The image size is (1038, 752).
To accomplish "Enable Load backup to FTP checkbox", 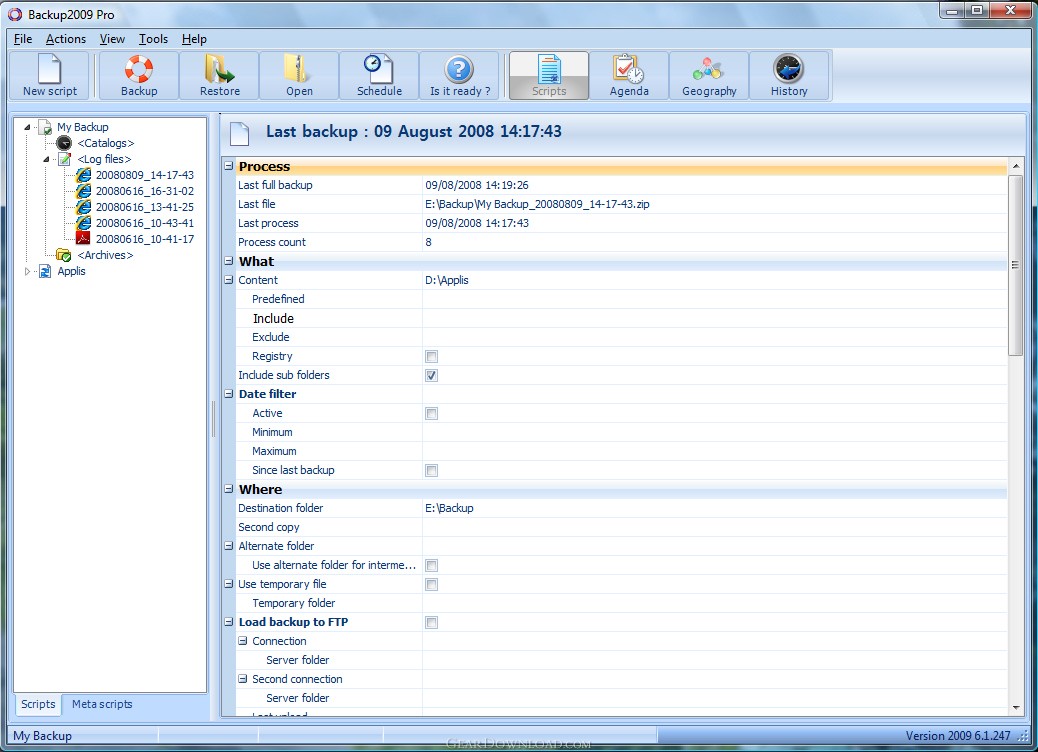I will coord(431,622).
